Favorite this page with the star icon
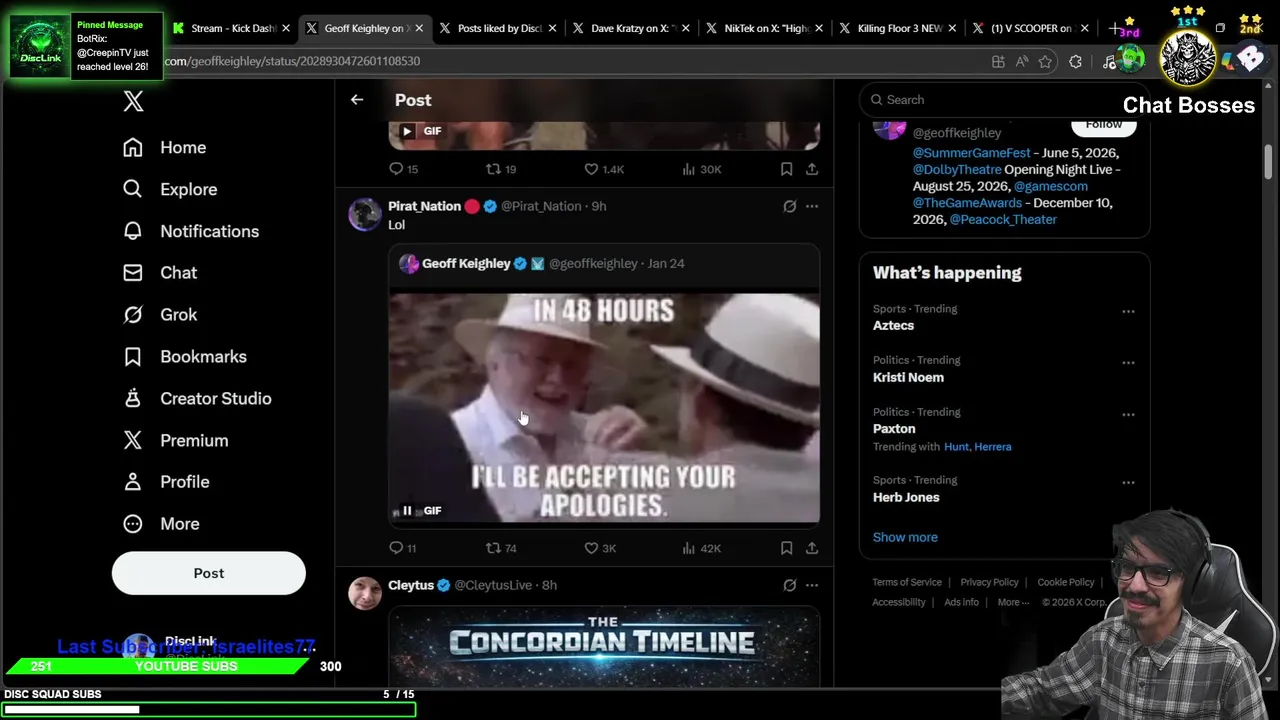The height and width of the screenshot is (720, 1280). (1045, 61)
